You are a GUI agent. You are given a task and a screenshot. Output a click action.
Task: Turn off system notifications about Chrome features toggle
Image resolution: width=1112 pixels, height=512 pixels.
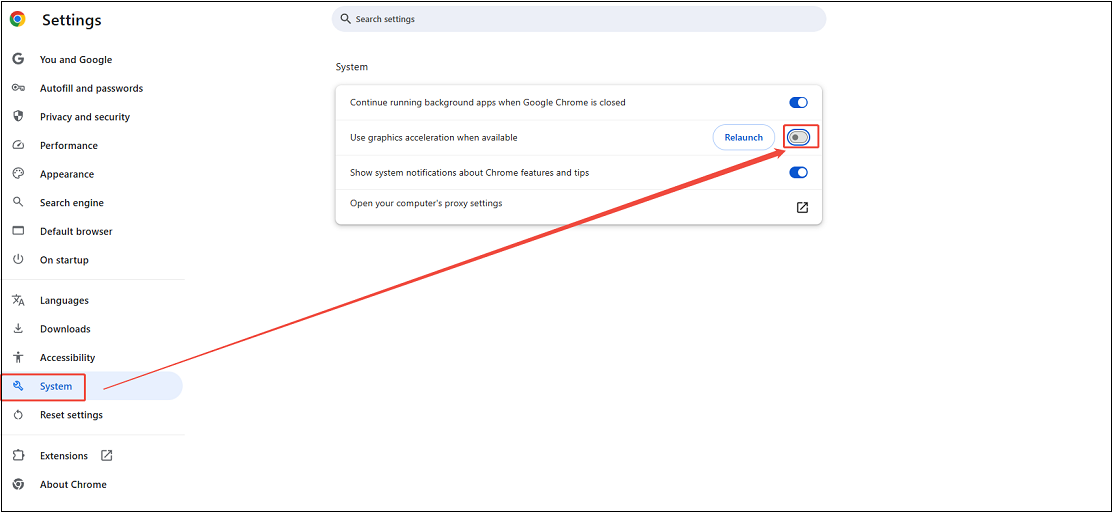pyautogui.click(x=799, y=172)
